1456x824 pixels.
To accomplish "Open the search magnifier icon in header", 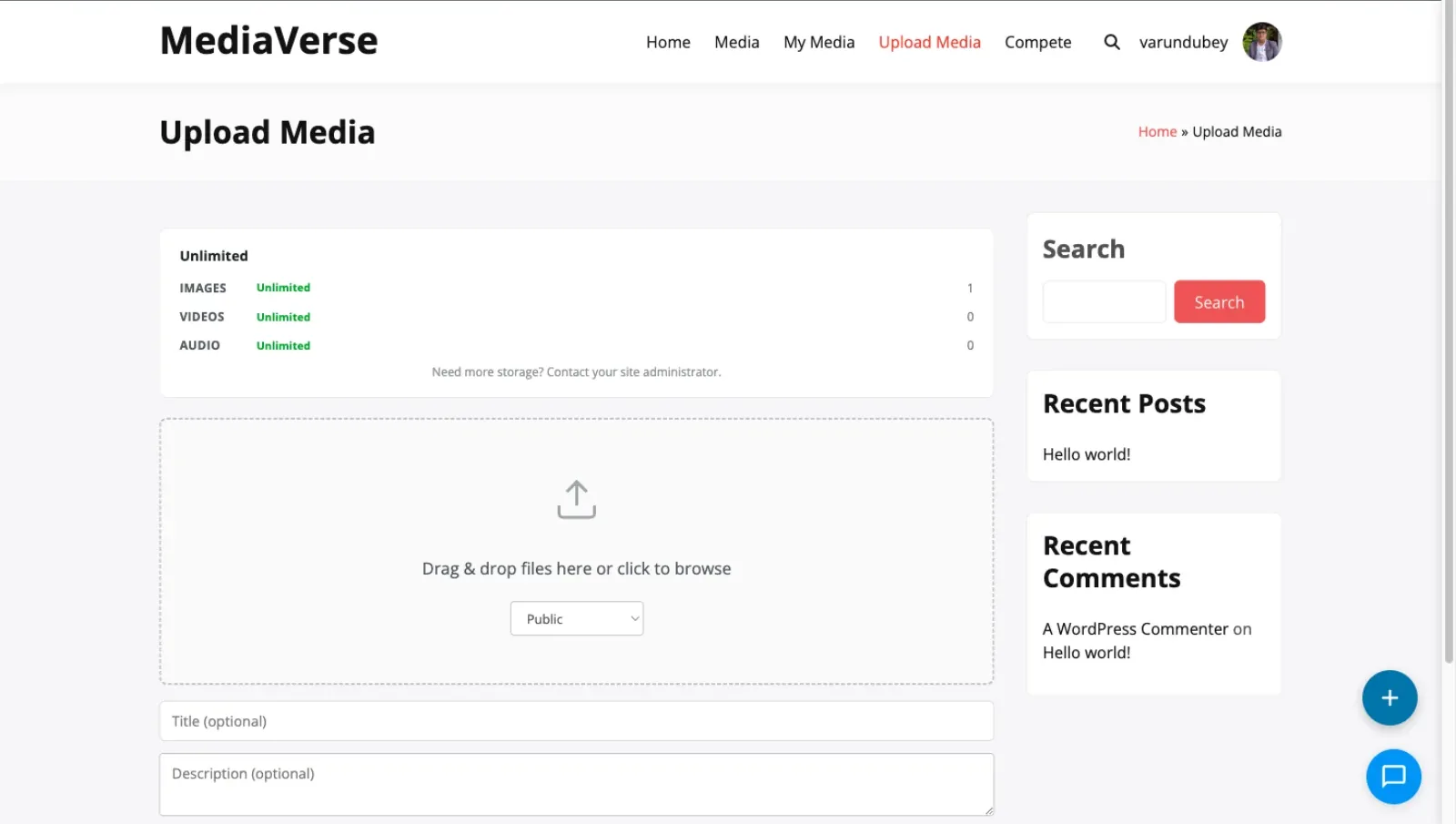I will (1111, 42).
